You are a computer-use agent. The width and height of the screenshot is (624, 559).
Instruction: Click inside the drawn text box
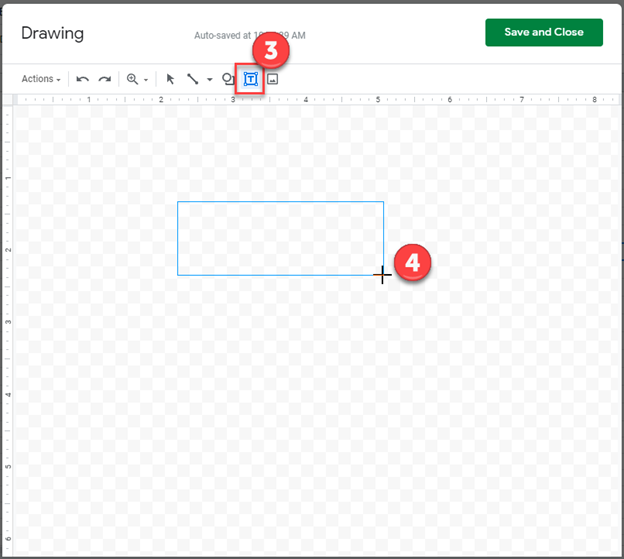(280, 238)
